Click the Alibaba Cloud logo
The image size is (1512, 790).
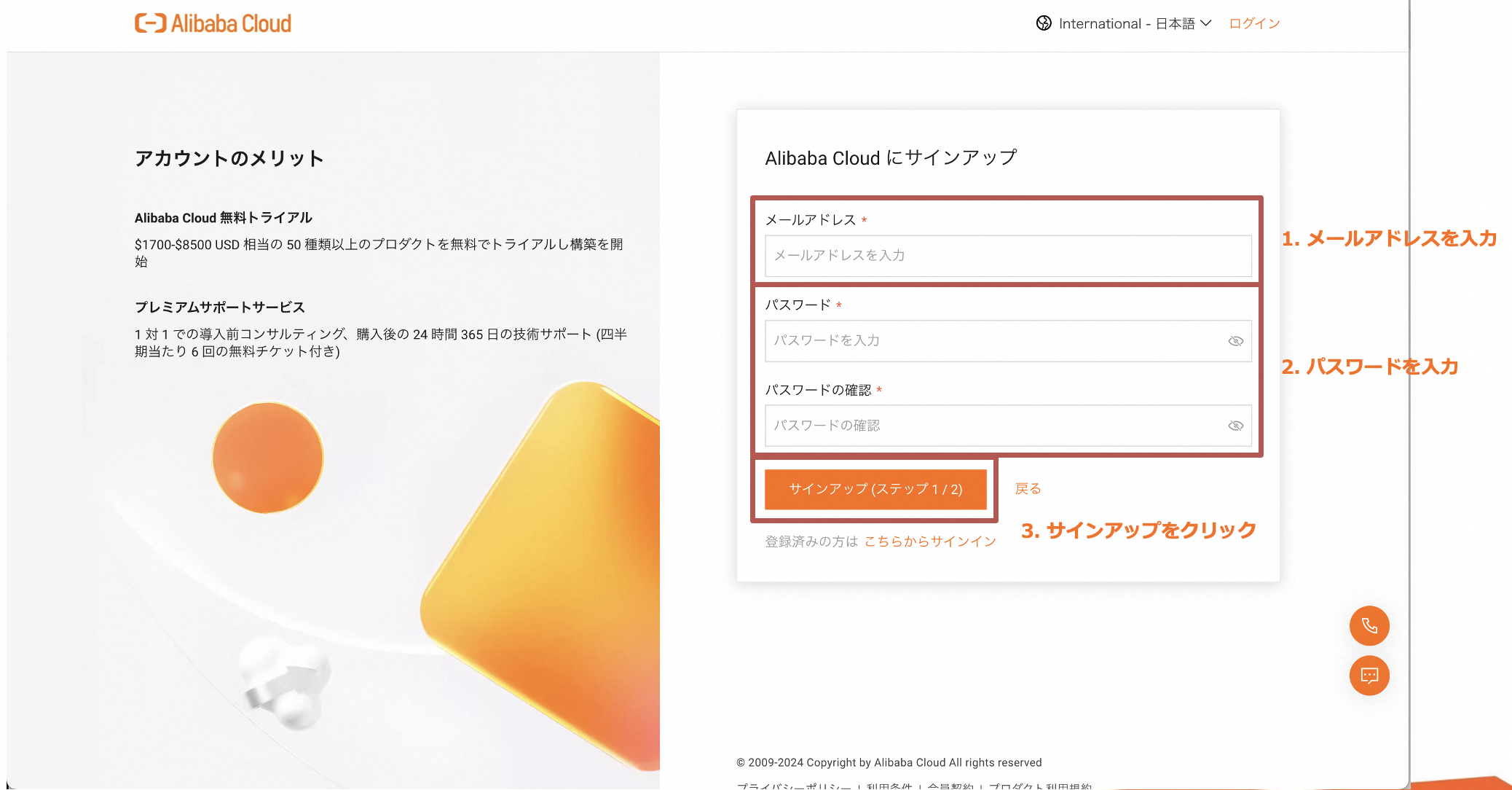(x=213, y=23)
